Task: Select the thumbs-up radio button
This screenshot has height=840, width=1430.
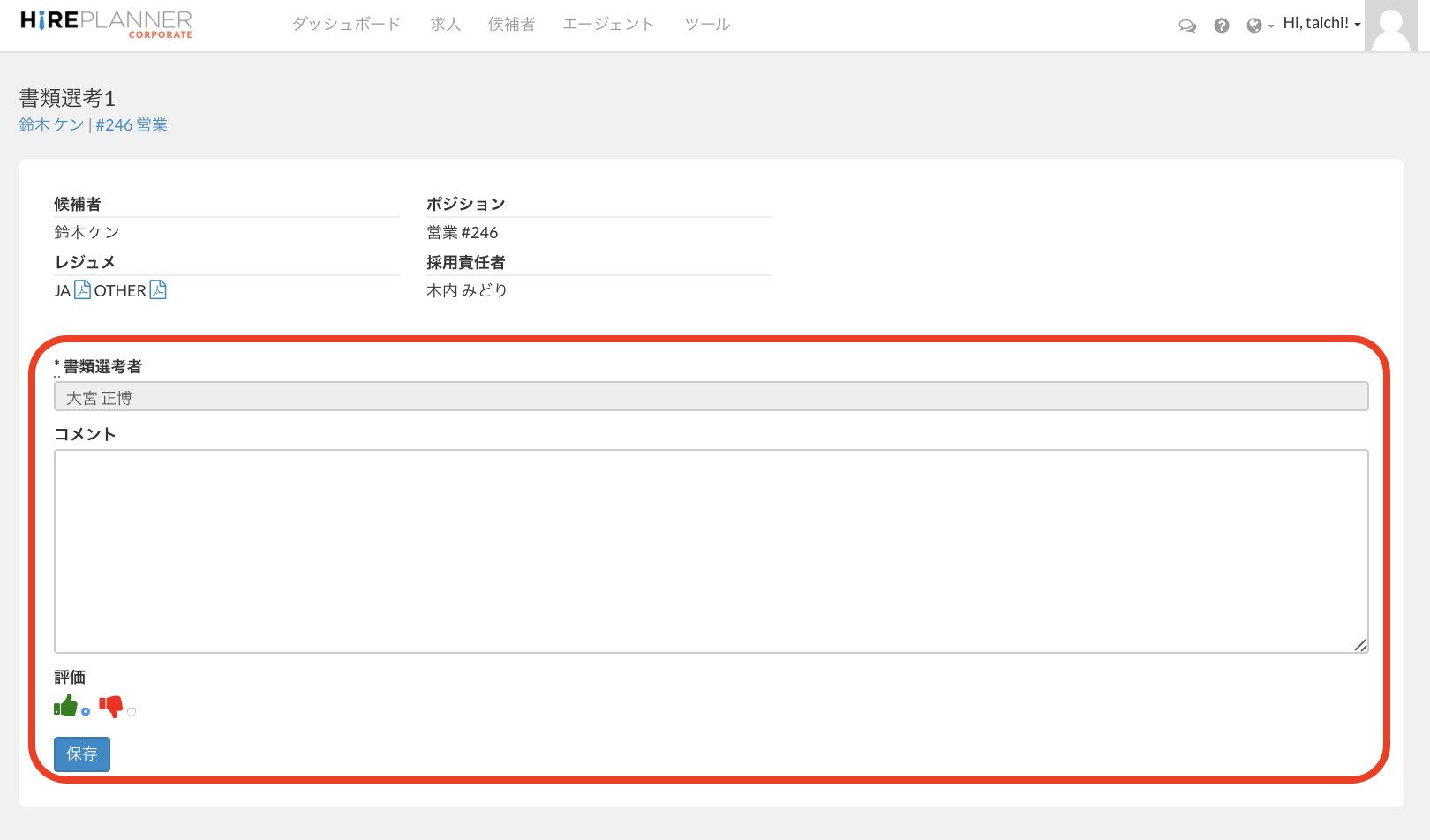Action: click(86, 711)
